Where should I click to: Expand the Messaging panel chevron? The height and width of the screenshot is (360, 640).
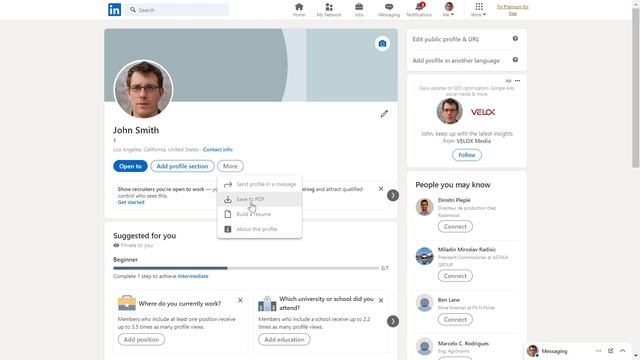(622, 351)
